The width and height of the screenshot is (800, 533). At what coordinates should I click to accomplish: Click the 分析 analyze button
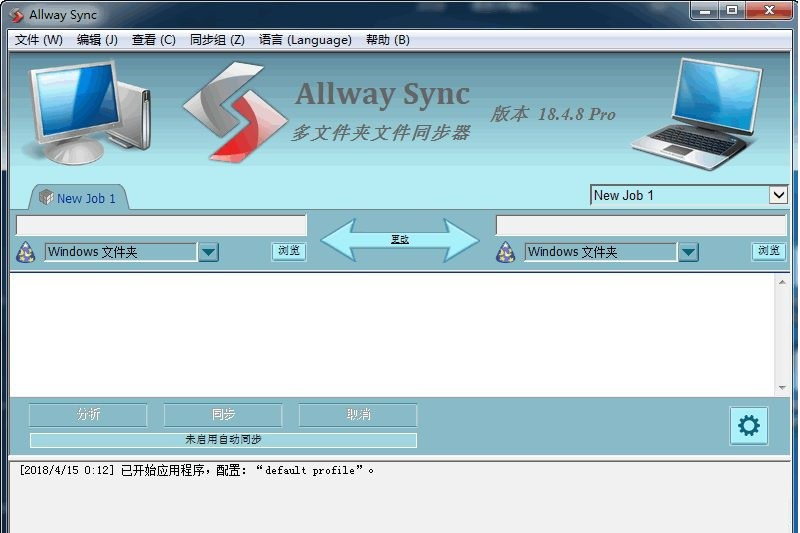88,415
